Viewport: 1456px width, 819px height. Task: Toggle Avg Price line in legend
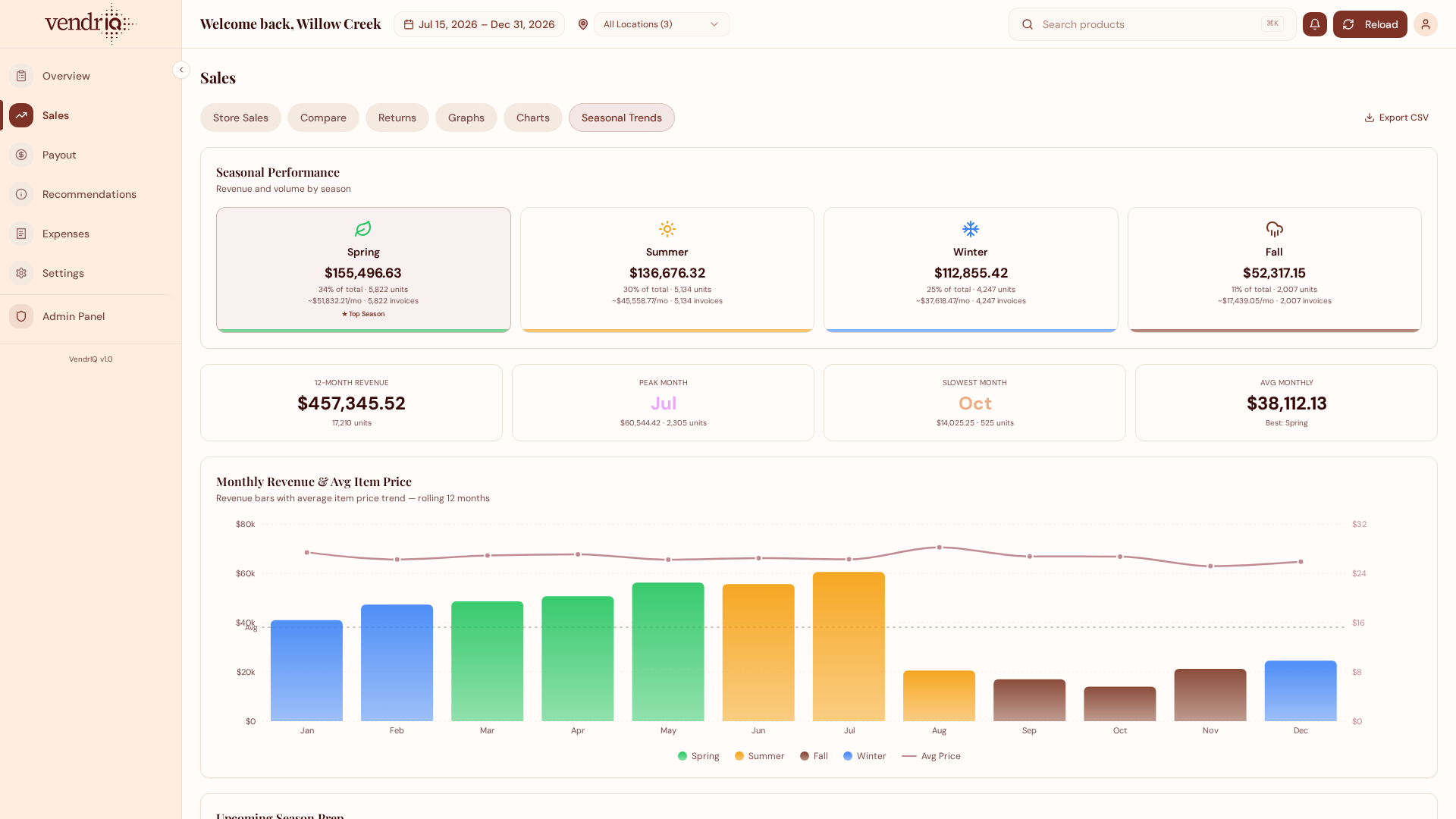pos(931,756)
